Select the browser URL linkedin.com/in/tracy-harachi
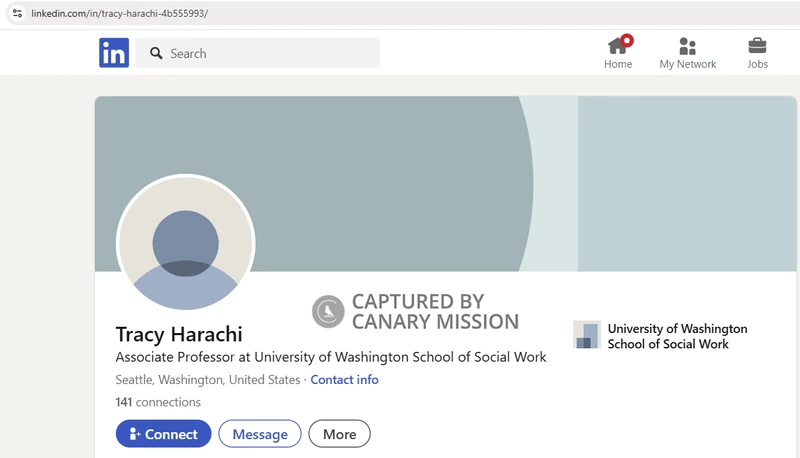The image size is (800, 458). point(119,13)
